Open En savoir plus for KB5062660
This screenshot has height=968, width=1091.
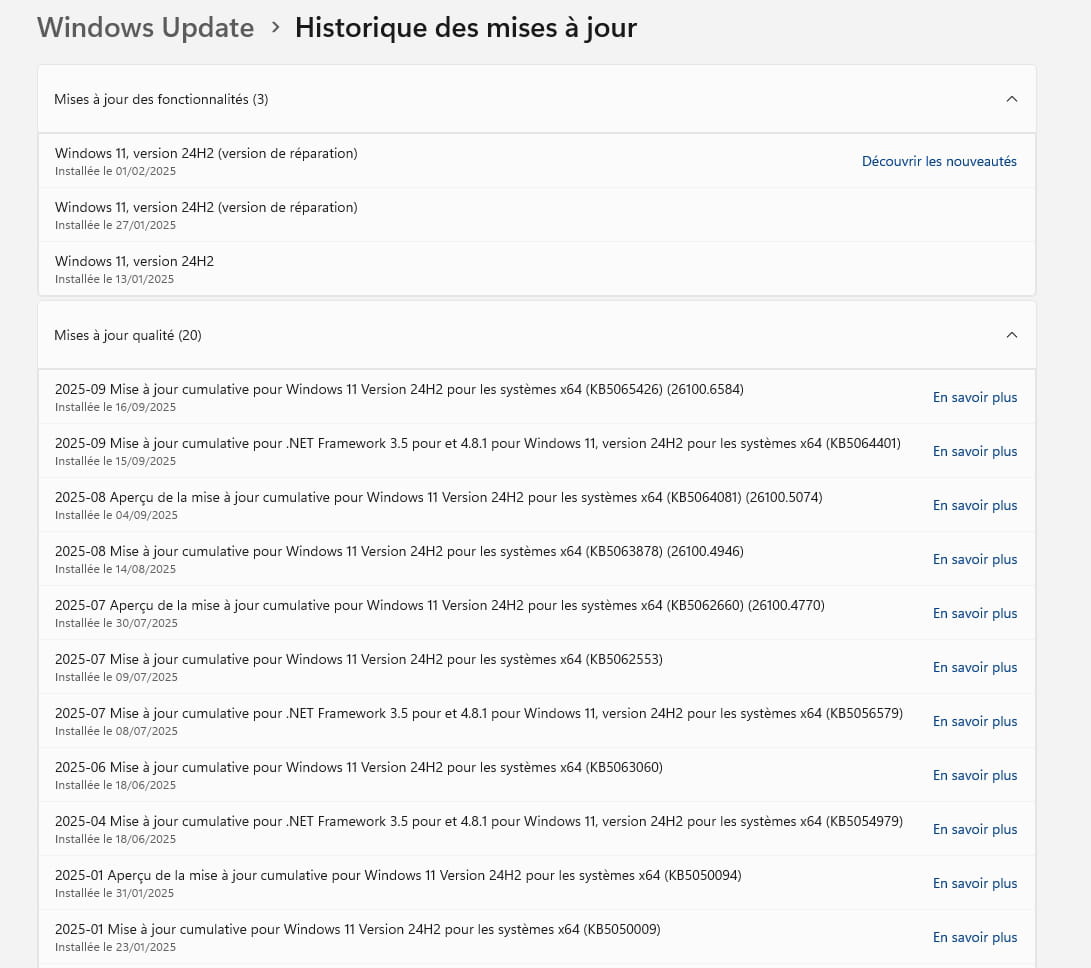pyautogui.click(x=975, y=613)
